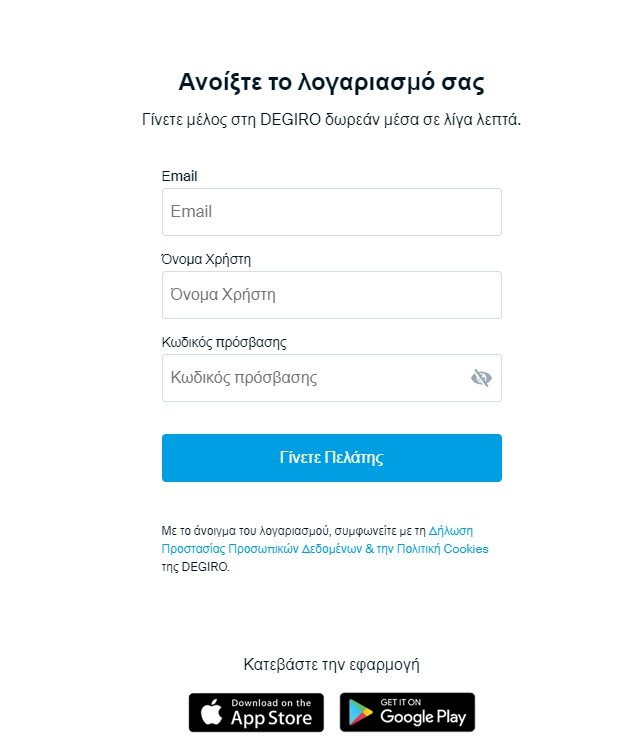The image size is (627, 747).
Task: Click into the Όνομα Χρήστη input box
Action: [x=332, y=295]
